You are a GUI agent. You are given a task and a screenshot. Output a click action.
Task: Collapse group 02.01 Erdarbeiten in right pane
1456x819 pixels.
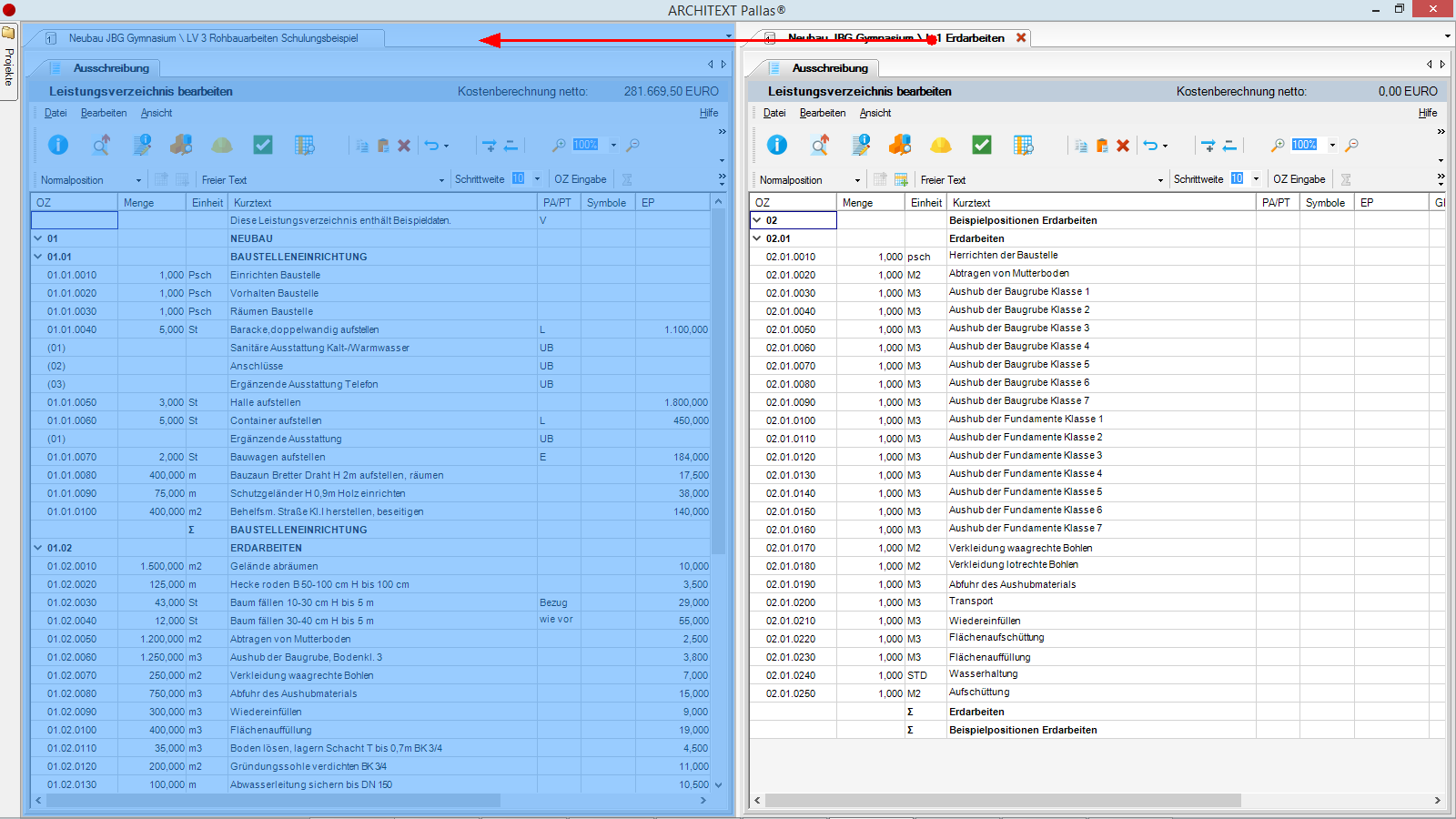pyautogui.click(x=757, y=238)
